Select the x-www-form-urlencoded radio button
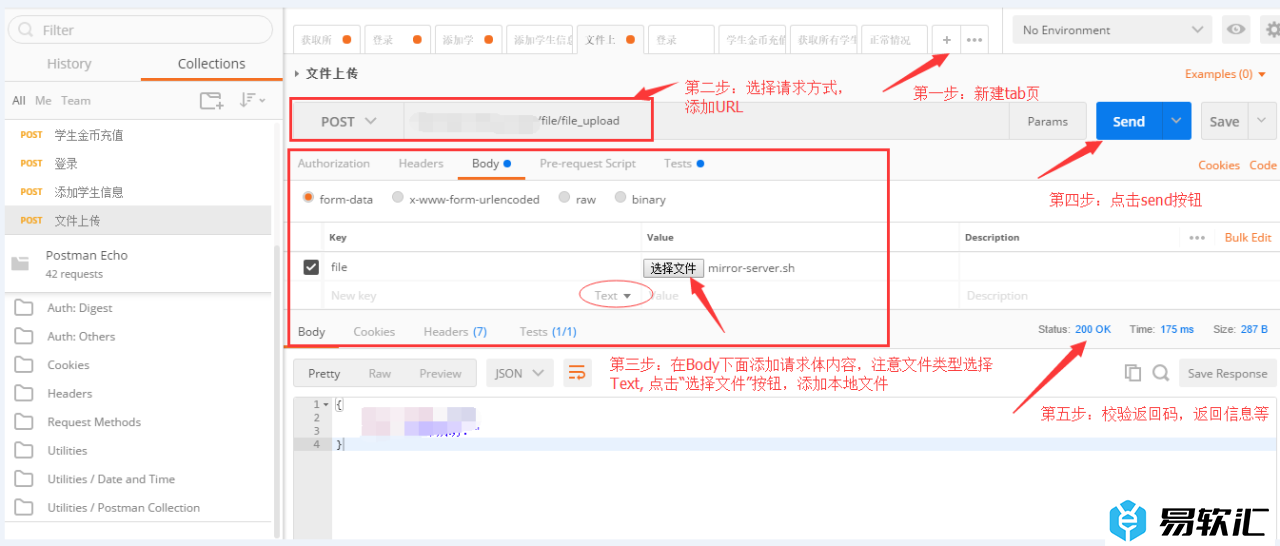The image size is (1280, 546). 398,198
